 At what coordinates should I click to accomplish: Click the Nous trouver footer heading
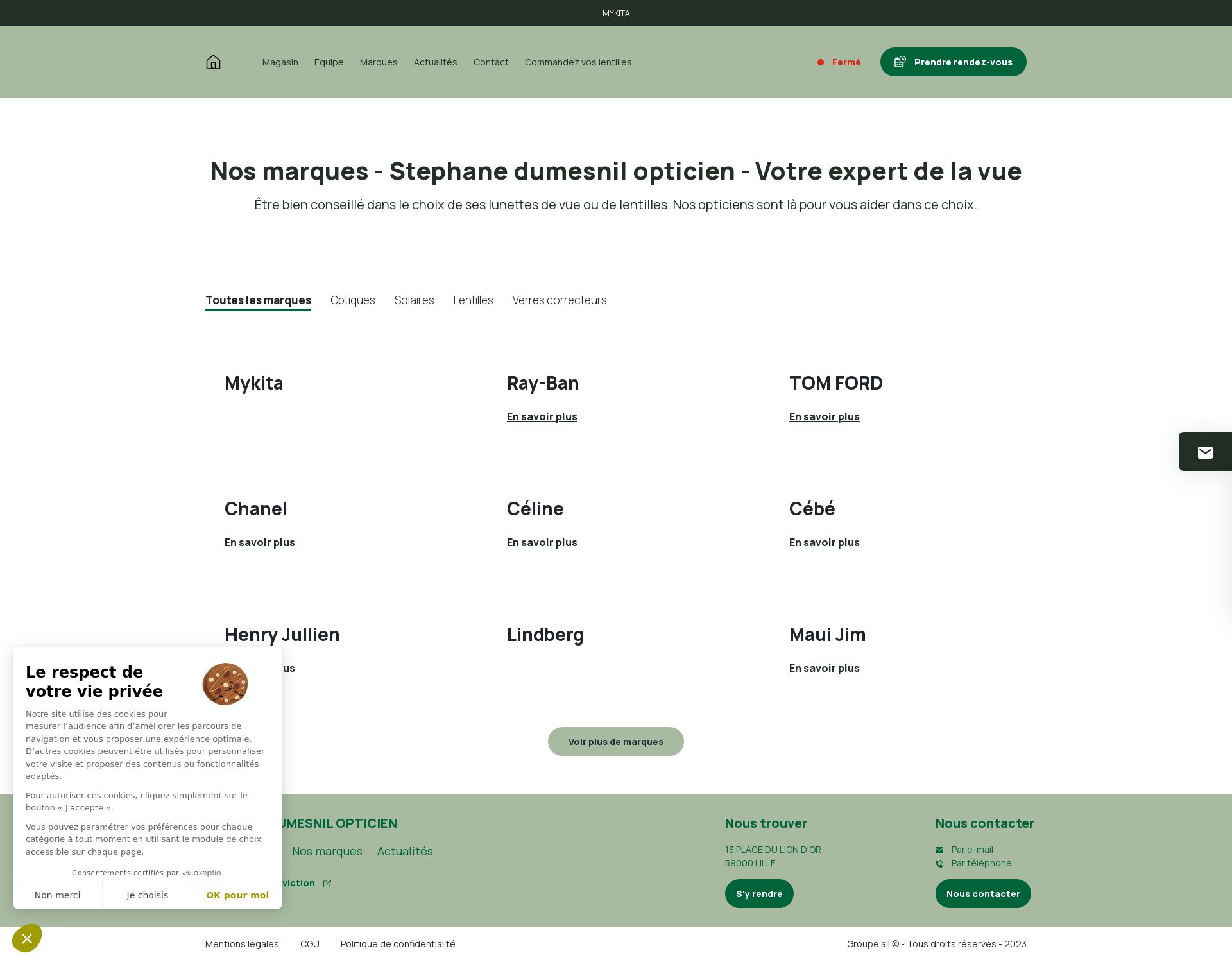pos(766,823)
